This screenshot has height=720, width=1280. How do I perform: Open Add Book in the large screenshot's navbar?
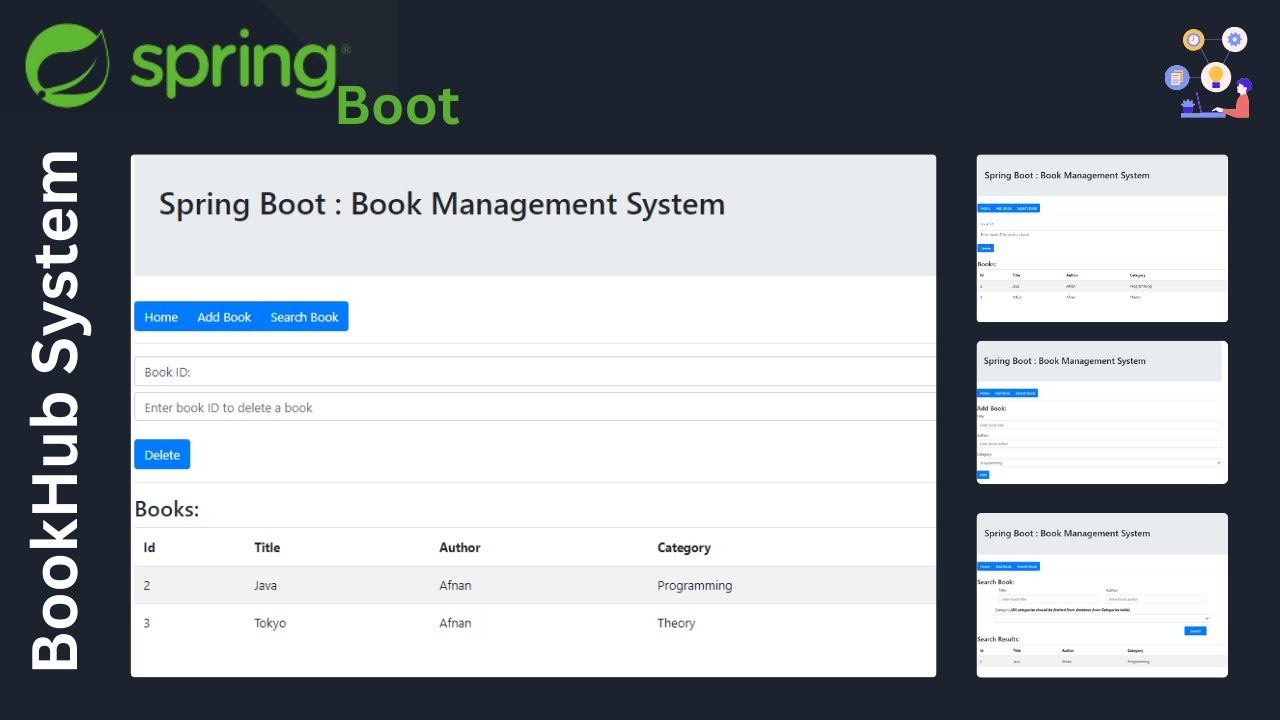(224, 317)
